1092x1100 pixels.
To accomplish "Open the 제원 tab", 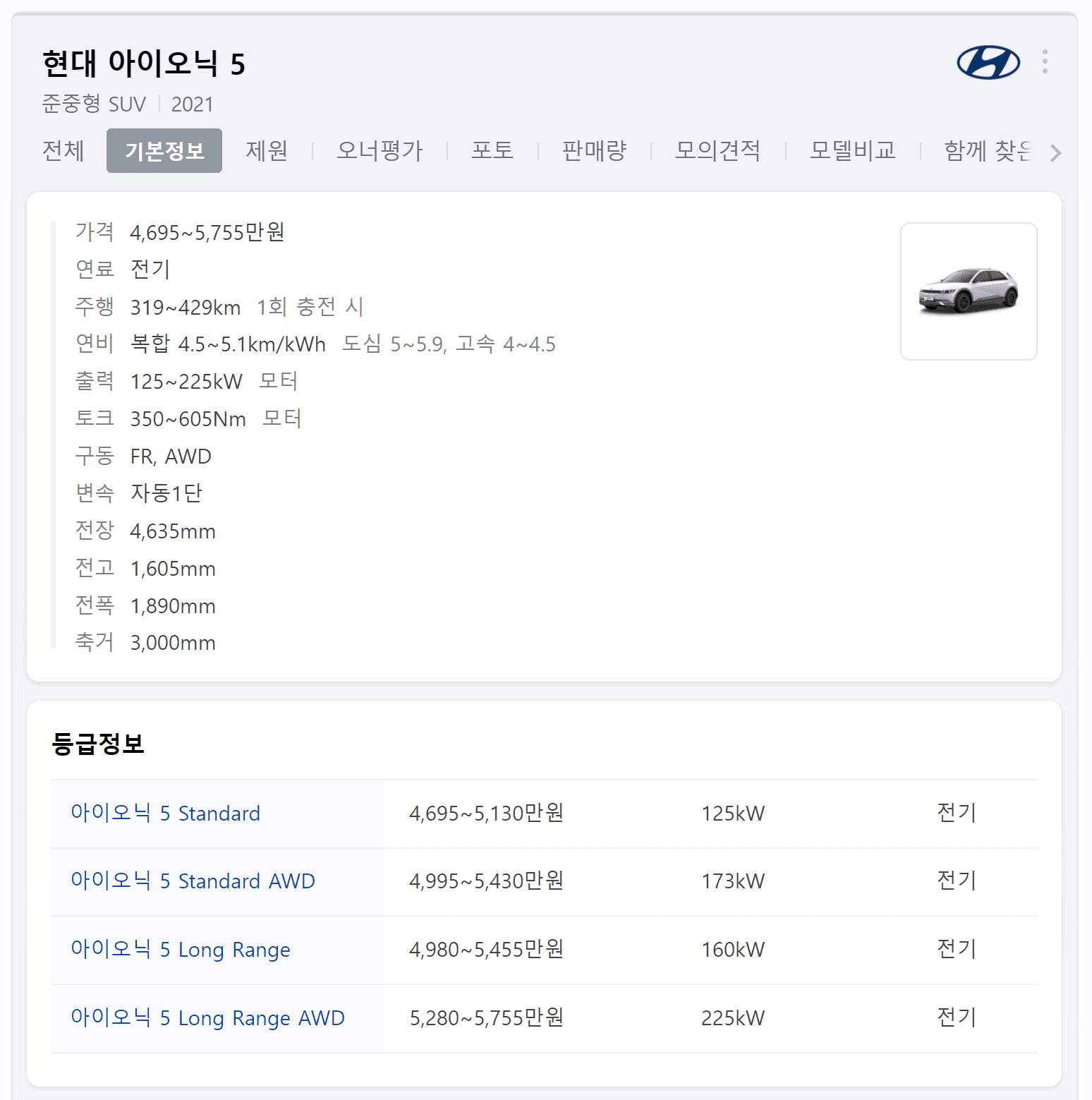I will click(267, 150).
